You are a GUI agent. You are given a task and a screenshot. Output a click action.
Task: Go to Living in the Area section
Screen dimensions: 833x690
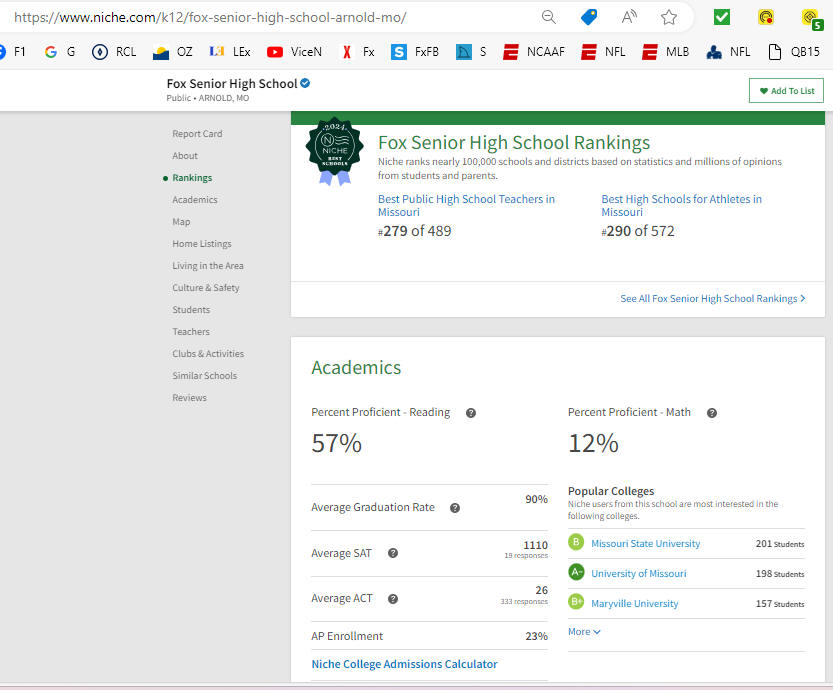click(x=208, y=266)
